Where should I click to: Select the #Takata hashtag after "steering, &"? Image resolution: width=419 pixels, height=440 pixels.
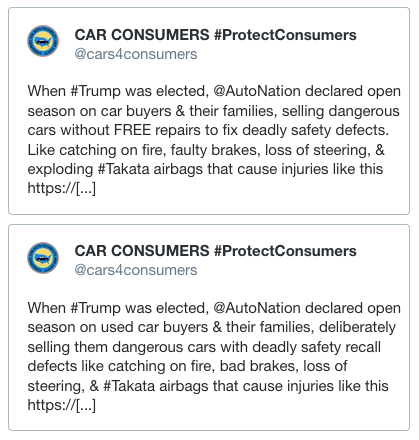129,386
